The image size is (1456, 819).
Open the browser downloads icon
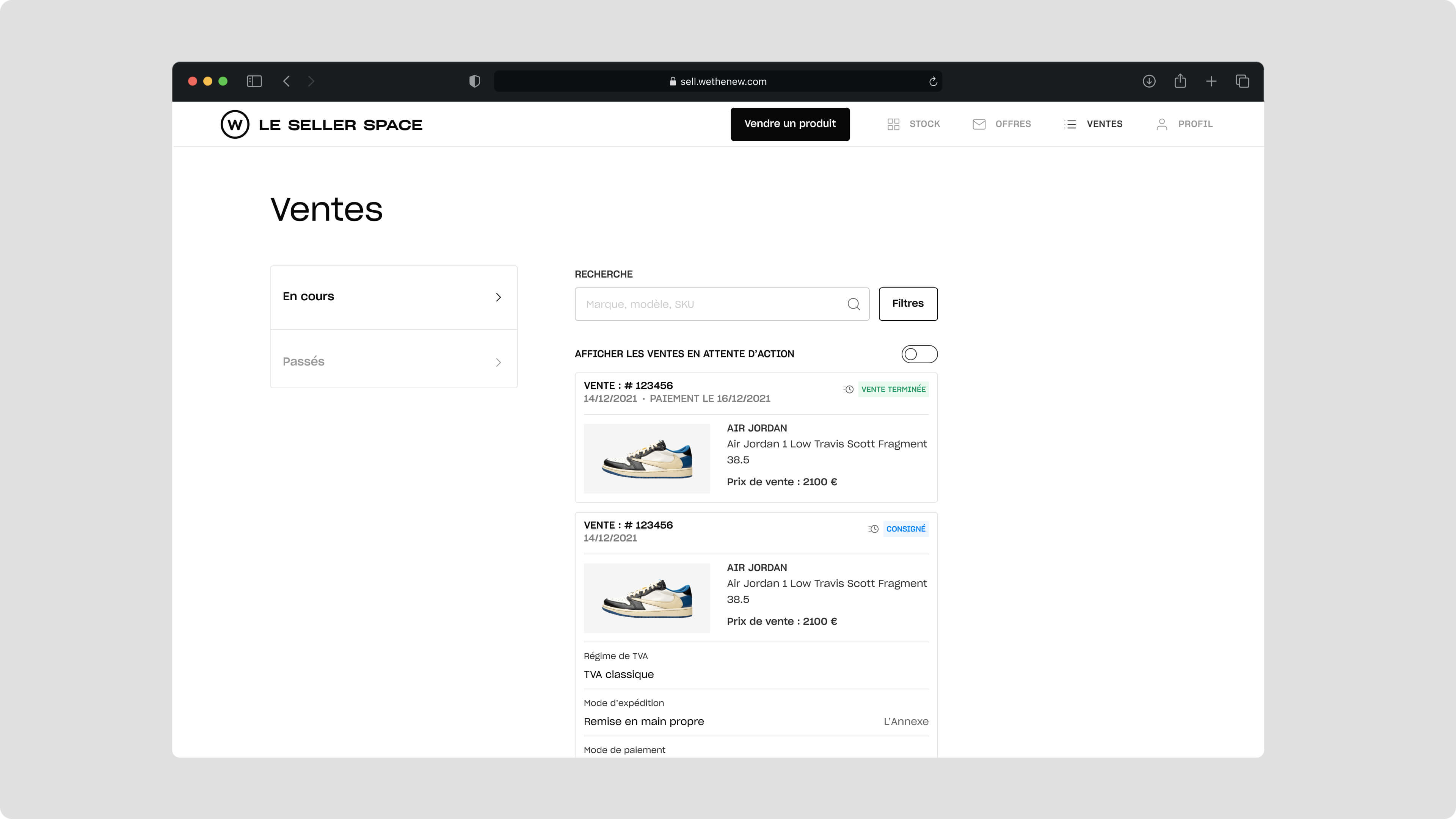(x=1149, y=82)
